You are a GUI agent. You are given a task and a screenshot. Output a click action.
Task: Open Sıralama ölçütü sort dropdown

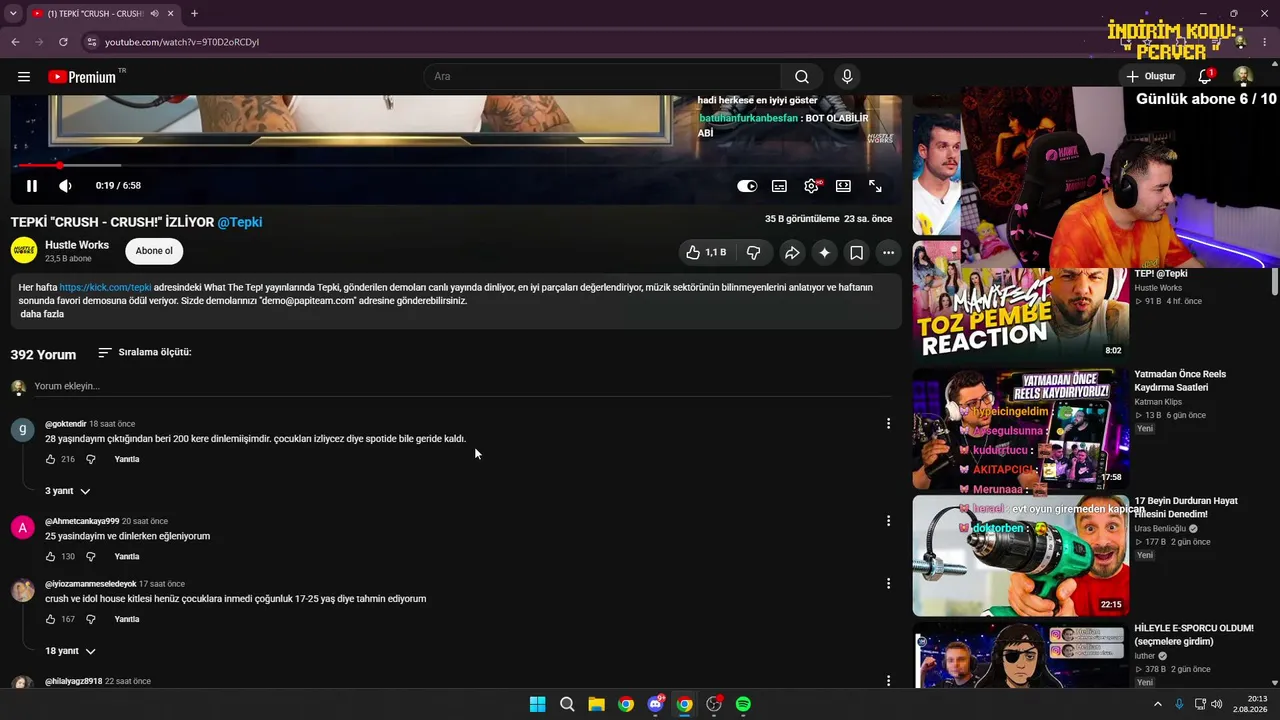coord(145,353)
